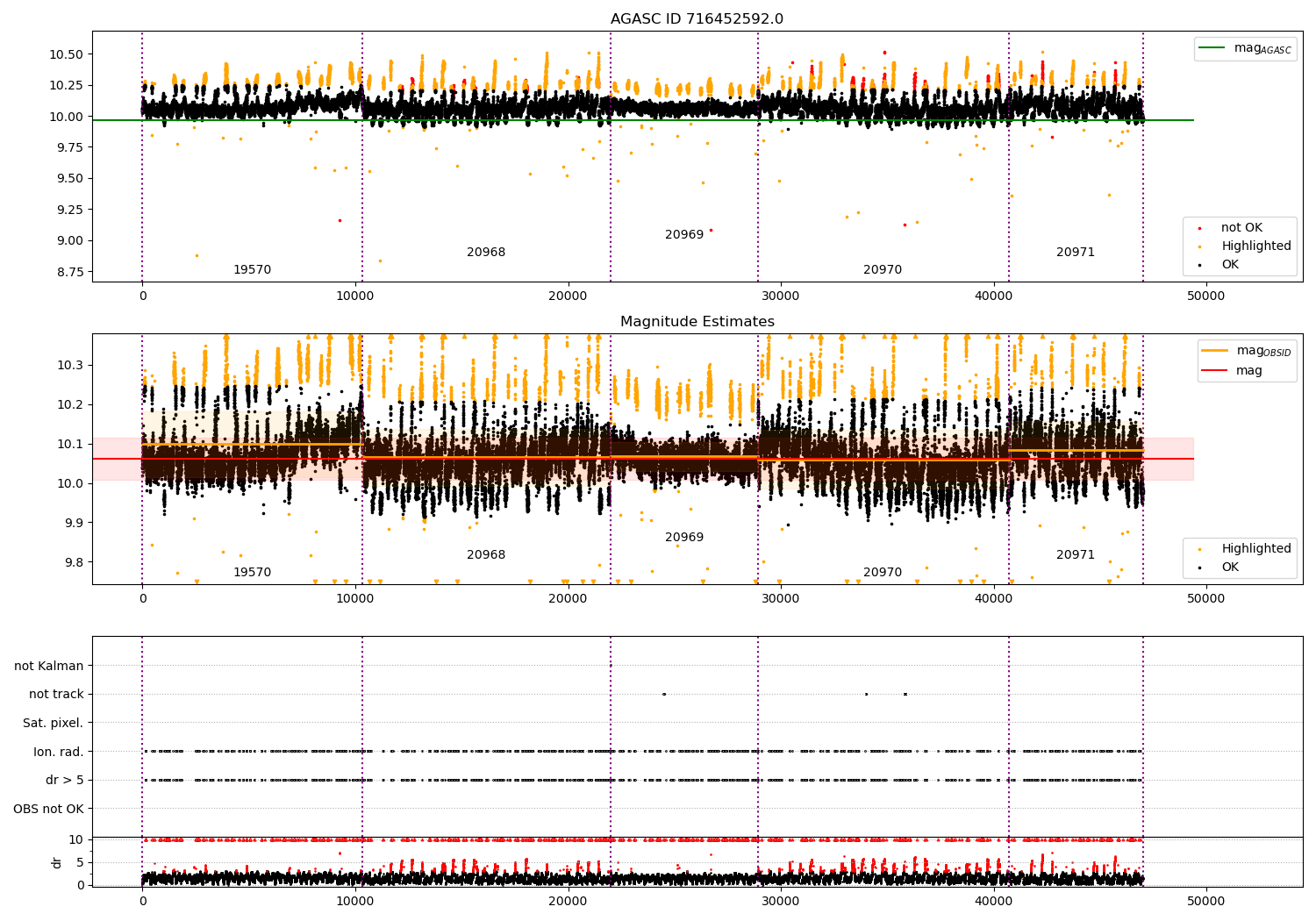This screenshot has width=1316, height=921.
Task: Select the 'OBS not OK' axis label
Action: (x=49, y=809)
